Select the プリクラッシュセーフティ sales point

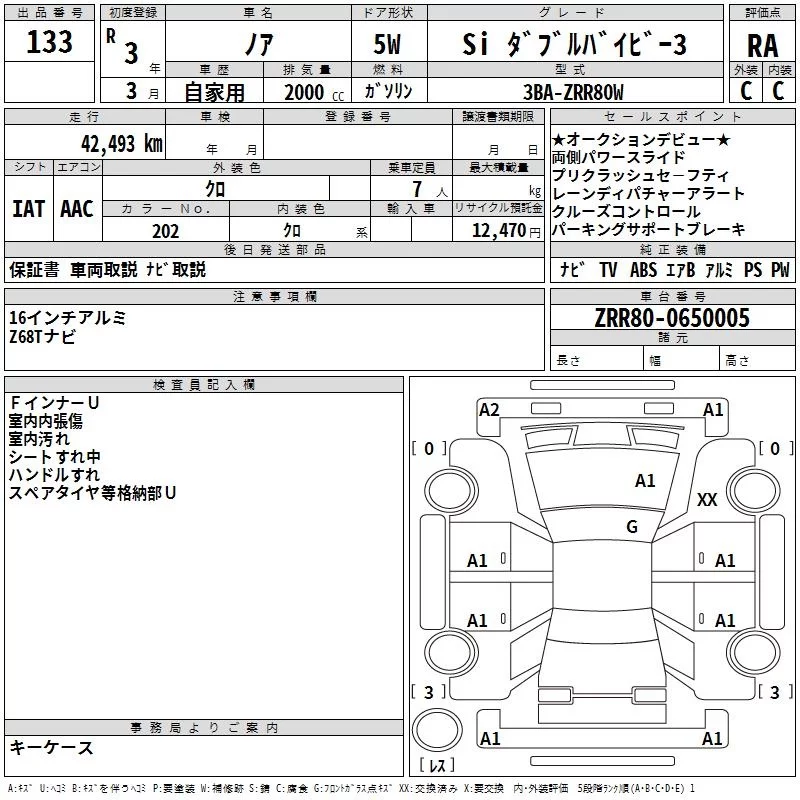tap(640, 176)
